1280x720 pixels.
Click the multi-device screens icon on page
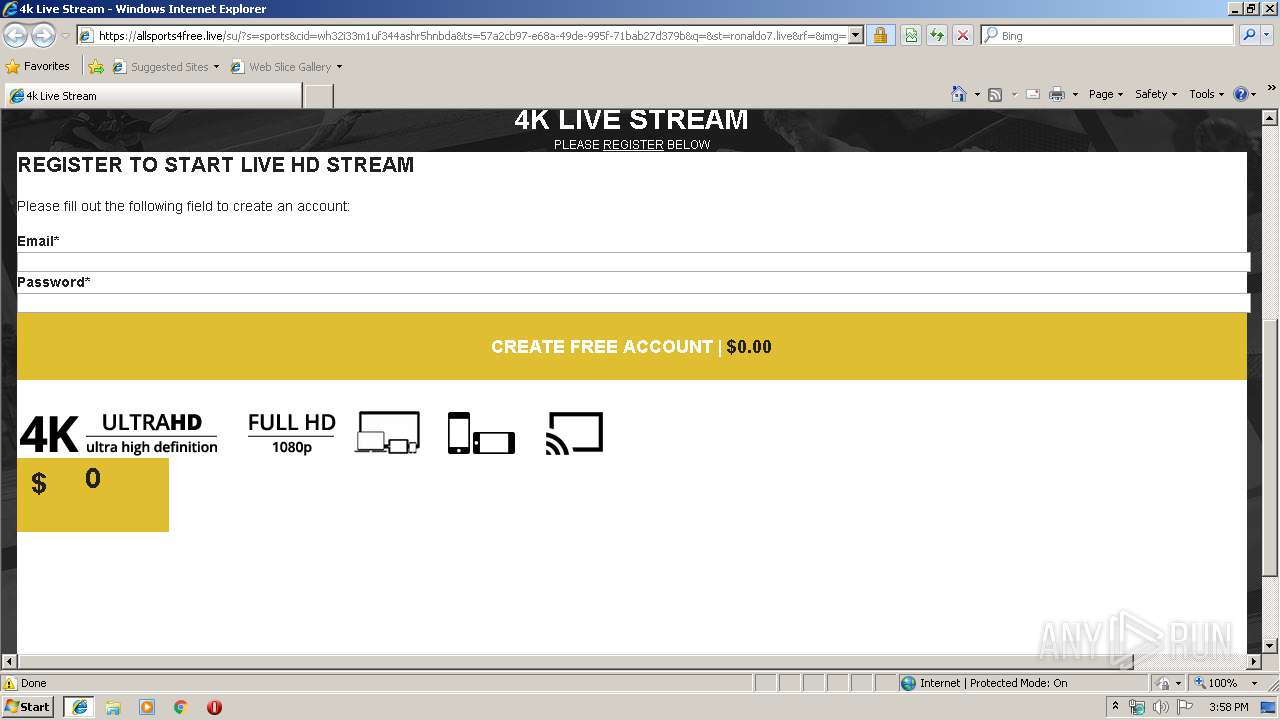pyautogui.click(x=387, y=432)
